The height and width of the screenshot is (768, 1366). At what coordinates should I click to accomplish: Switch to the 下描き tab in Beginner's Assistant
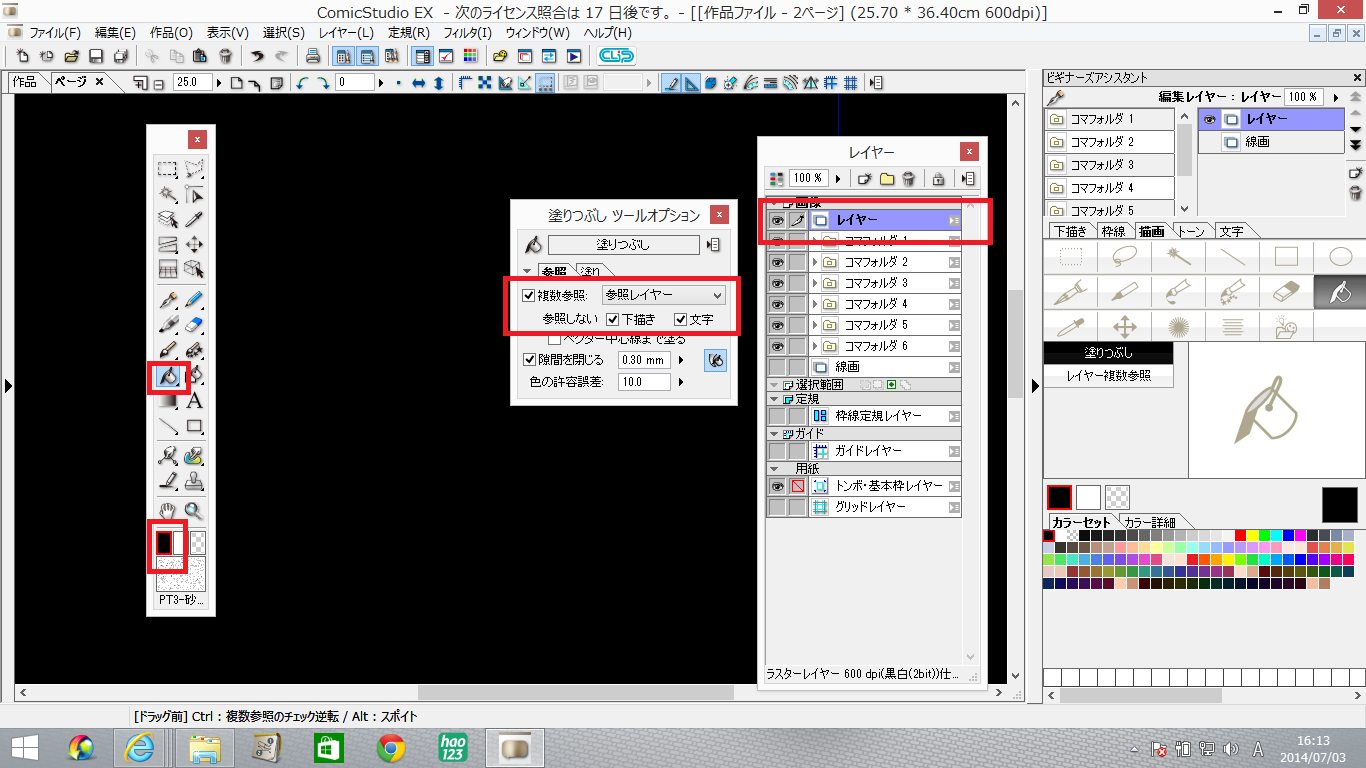pos(1071,232)
